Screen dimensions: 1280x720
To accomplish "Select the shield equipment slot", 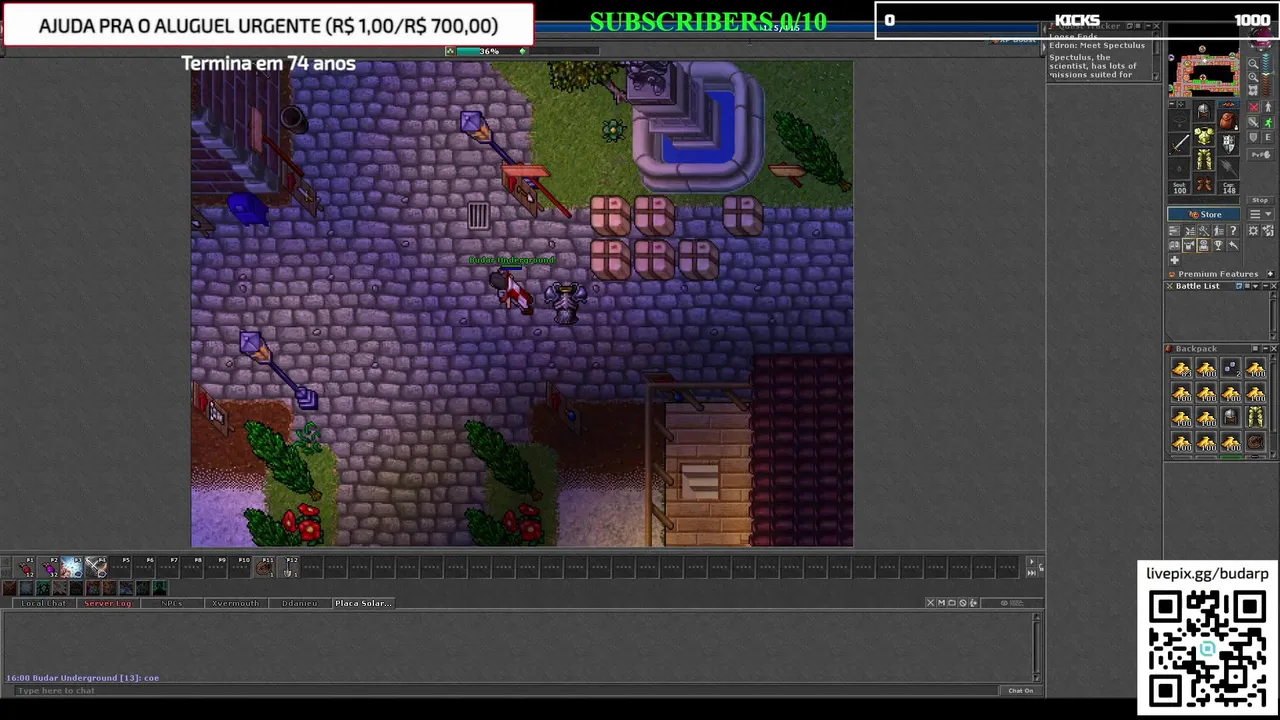I will (1228, 144).
